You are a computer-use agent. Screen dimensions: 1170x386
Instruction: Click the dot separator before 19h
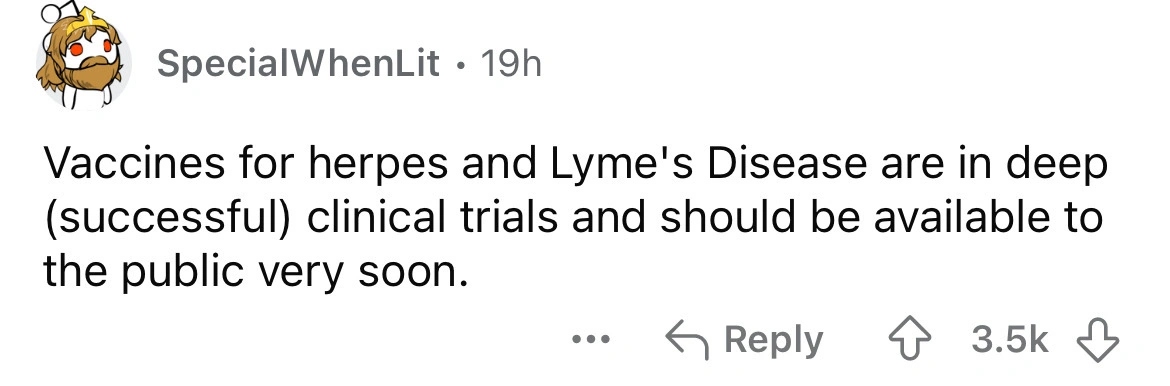(x=462, y=67)
